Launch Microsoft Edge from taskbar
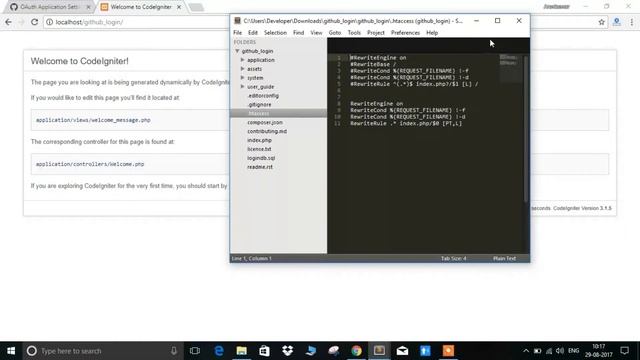Screen dimensions: 640x360 pos(219,351)
